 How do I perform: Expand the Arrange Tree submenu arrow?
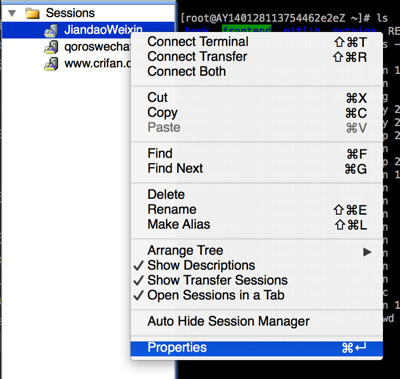click(x=367, y=252)
